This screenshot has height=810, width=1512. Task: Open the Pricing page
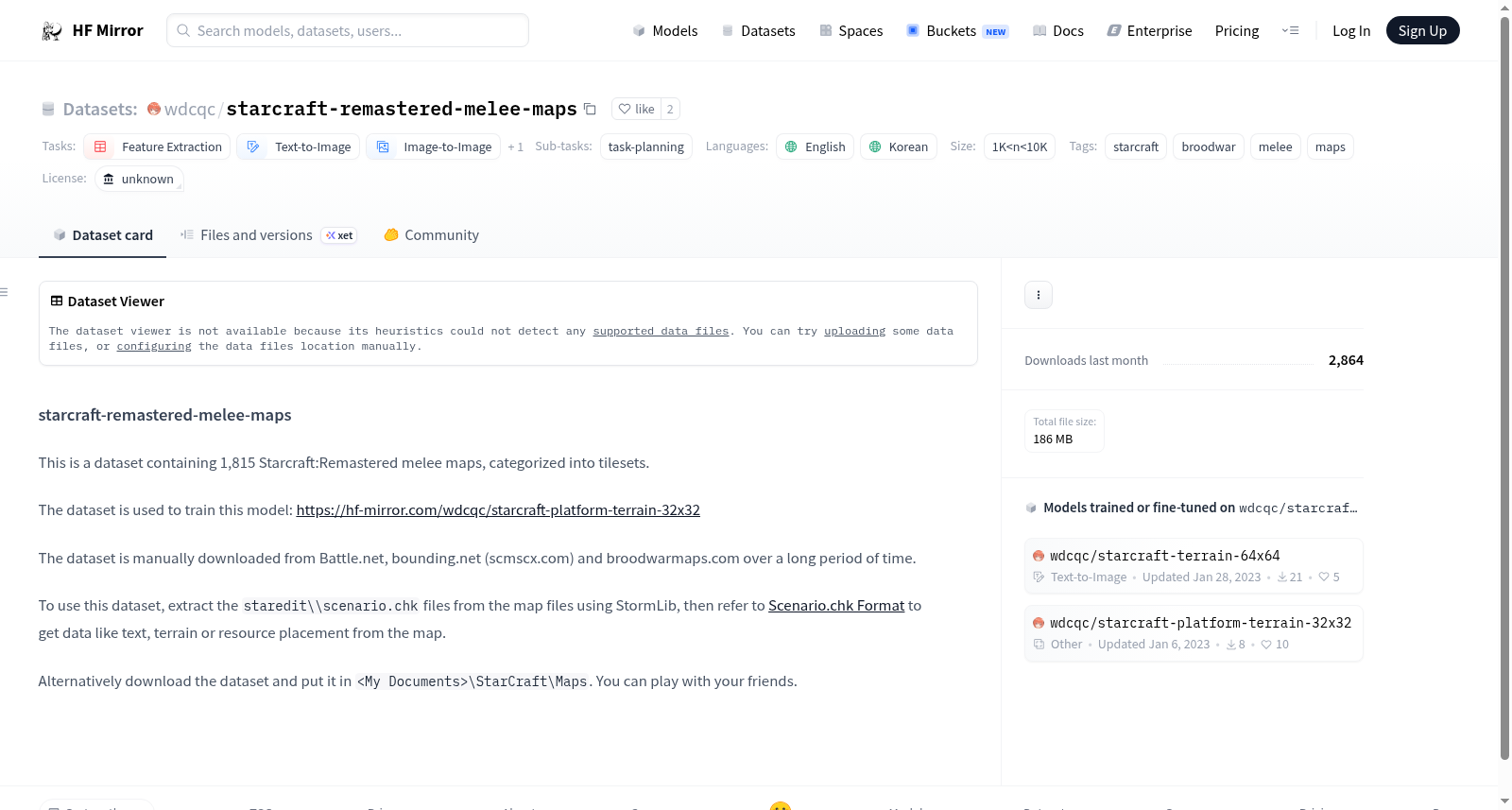coord(1237,31)
